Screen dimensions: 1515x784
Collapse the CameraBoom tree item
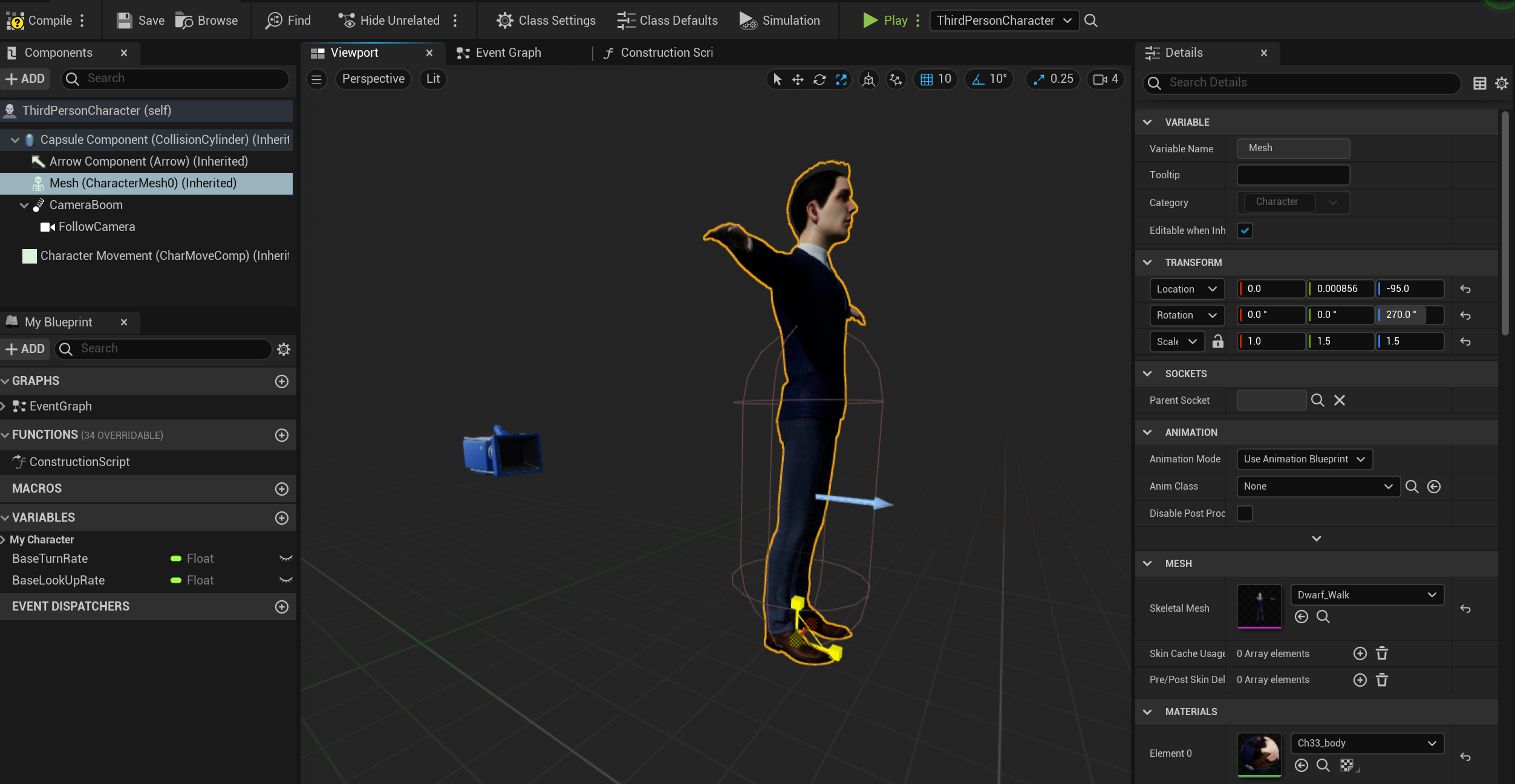[24, 206]
